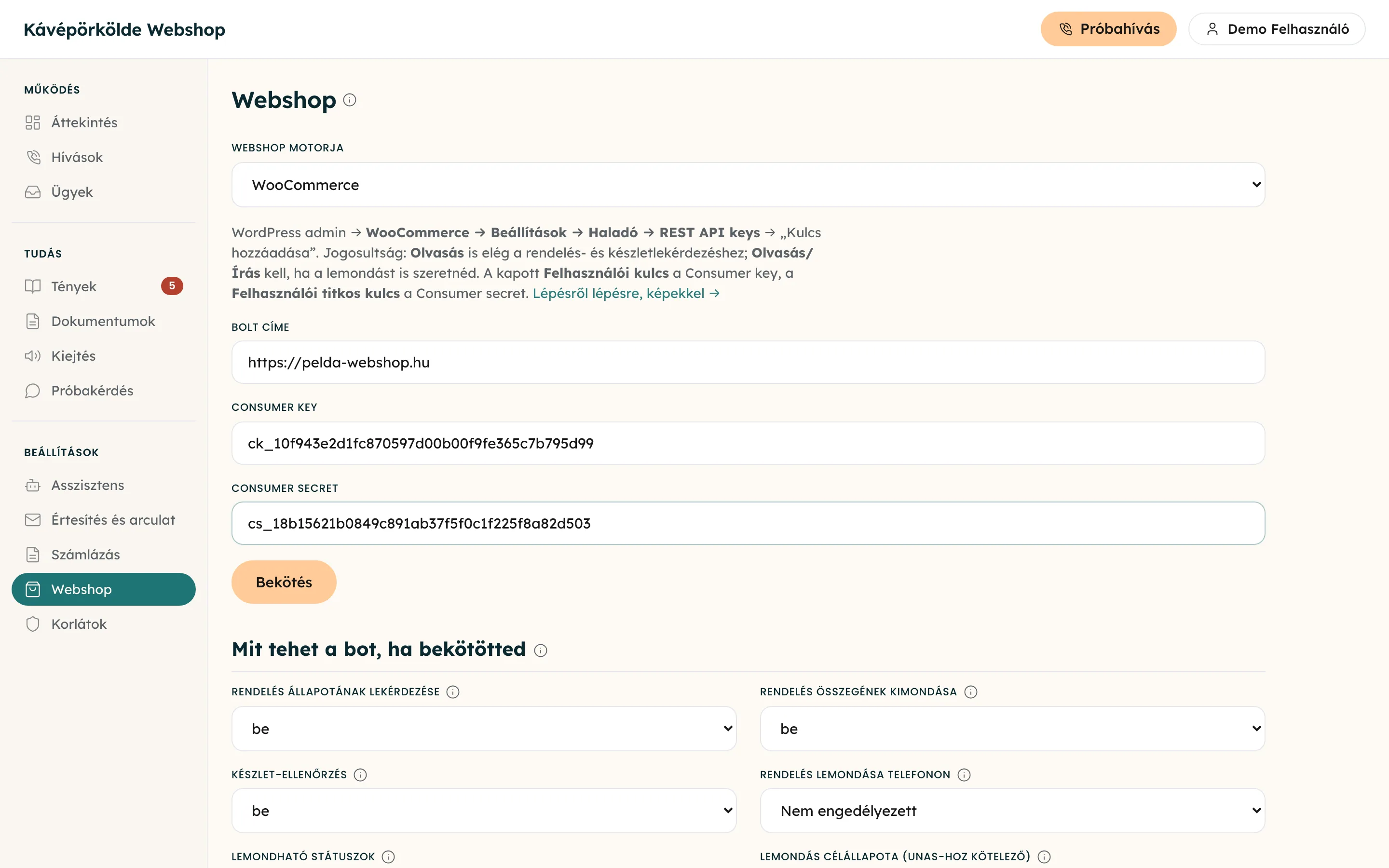
Task: Click info icon beside Lemondható státuszok
Action: pos(389,856)
